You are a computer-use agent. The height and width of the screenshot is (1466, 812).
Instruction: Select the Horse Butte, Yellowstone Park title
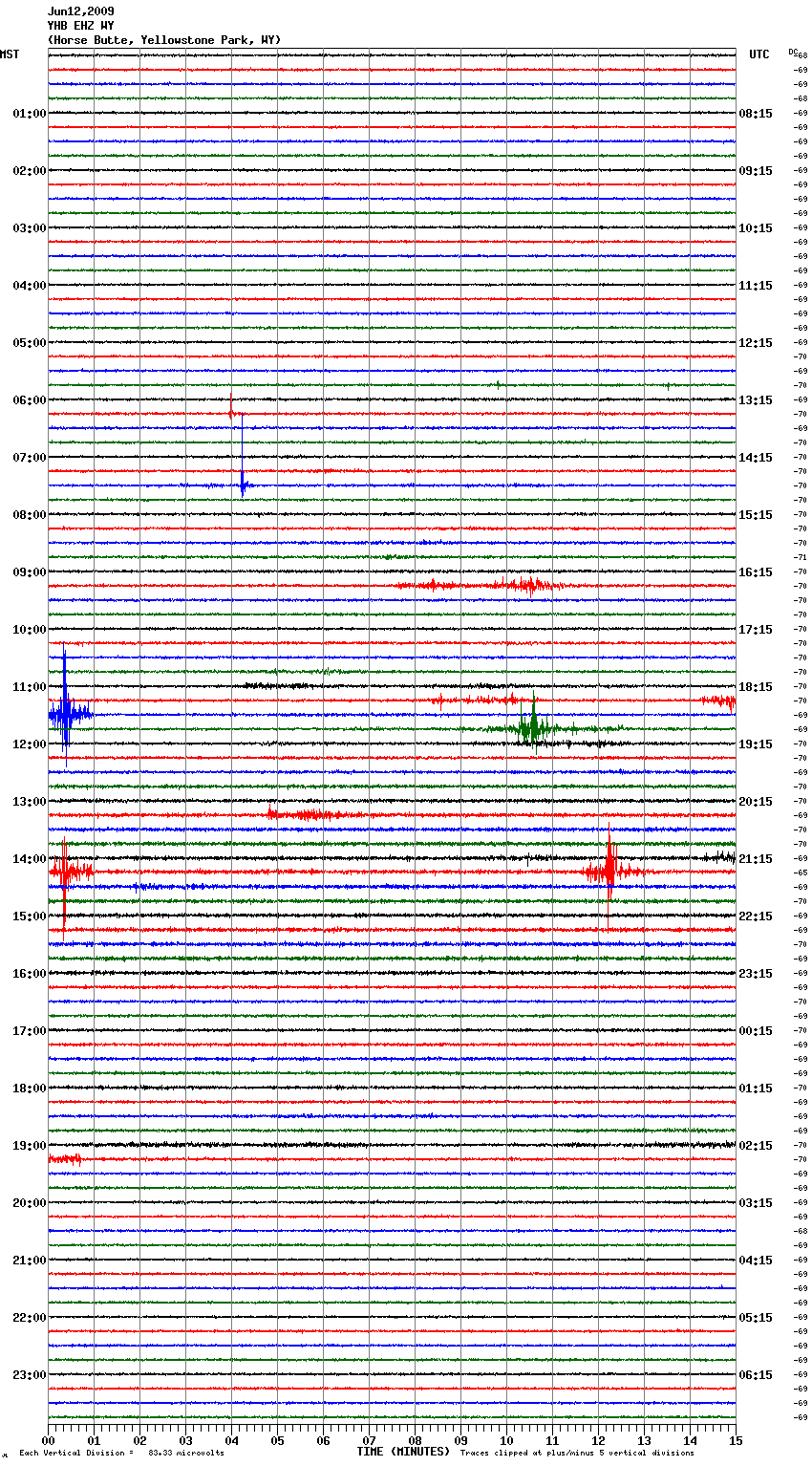click(x=163, y=40)
